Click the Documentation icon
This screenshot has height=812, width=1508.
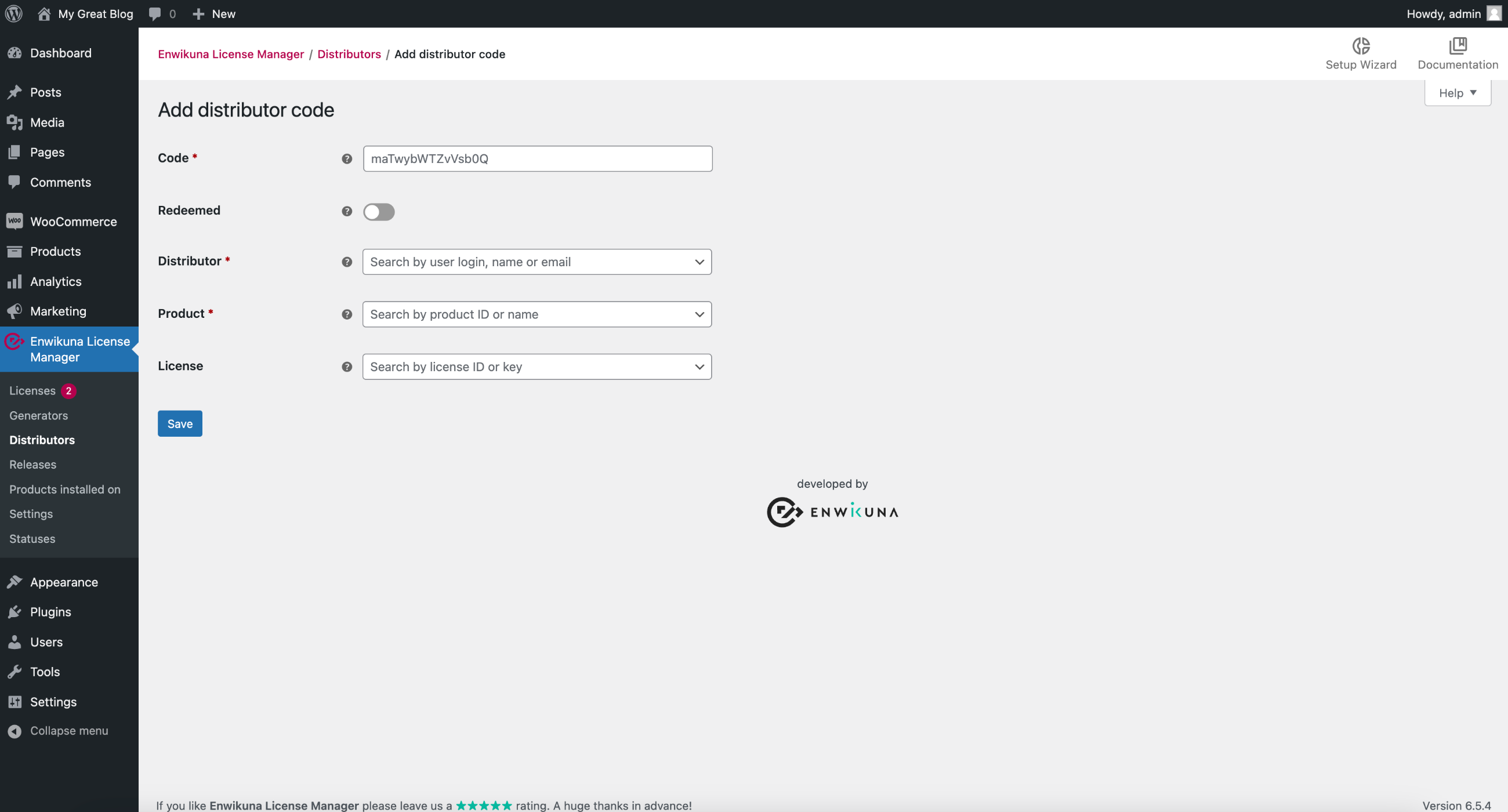pos(1457,44)
